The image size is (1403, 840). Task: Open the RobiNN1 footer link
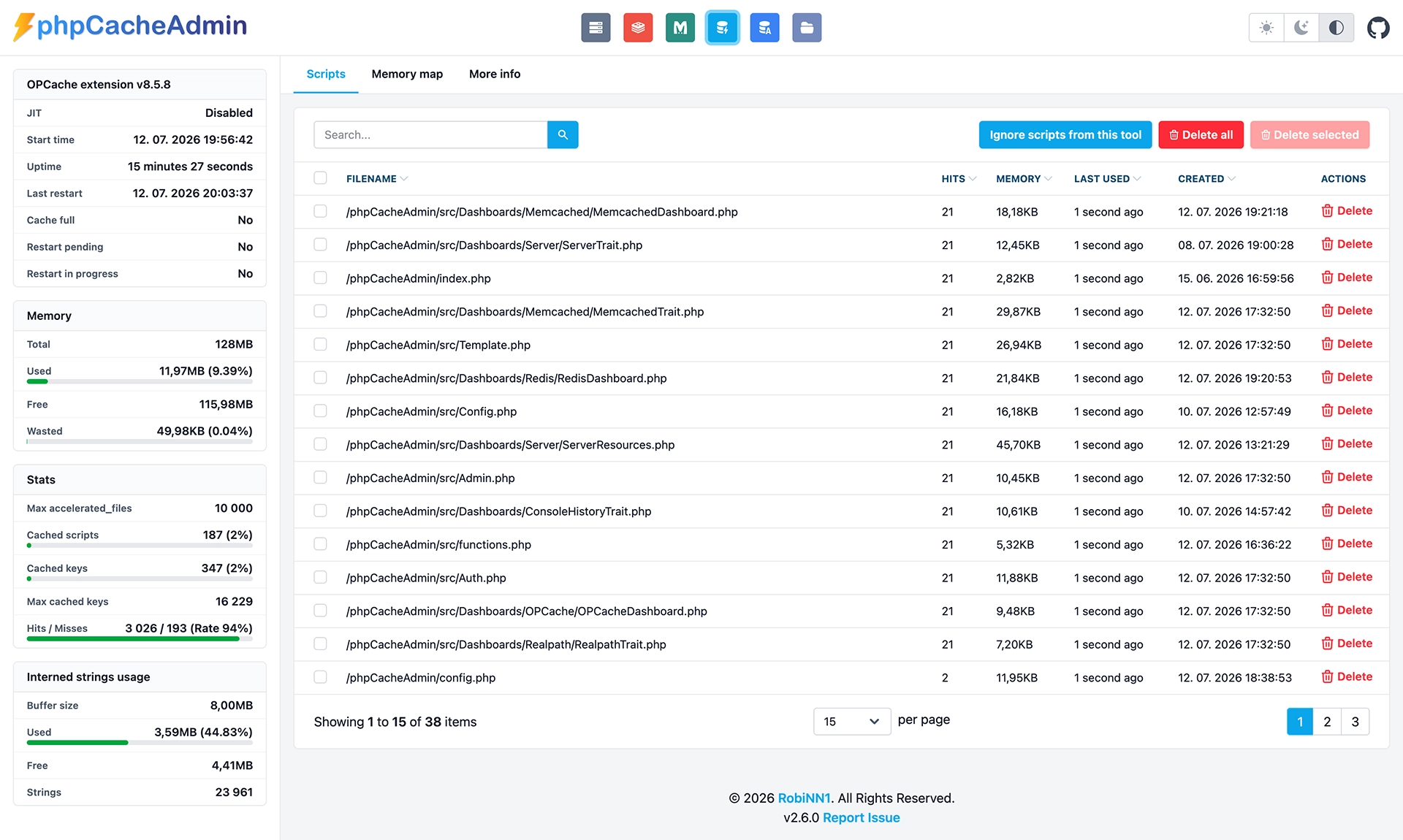pyautogui.click(x=804, y=798)
